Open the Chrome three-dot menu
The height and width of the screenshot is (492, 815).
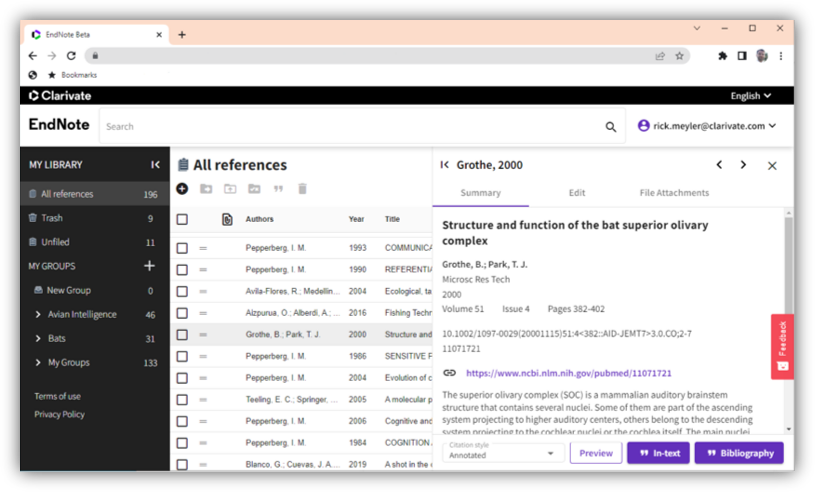click(781, 56)
